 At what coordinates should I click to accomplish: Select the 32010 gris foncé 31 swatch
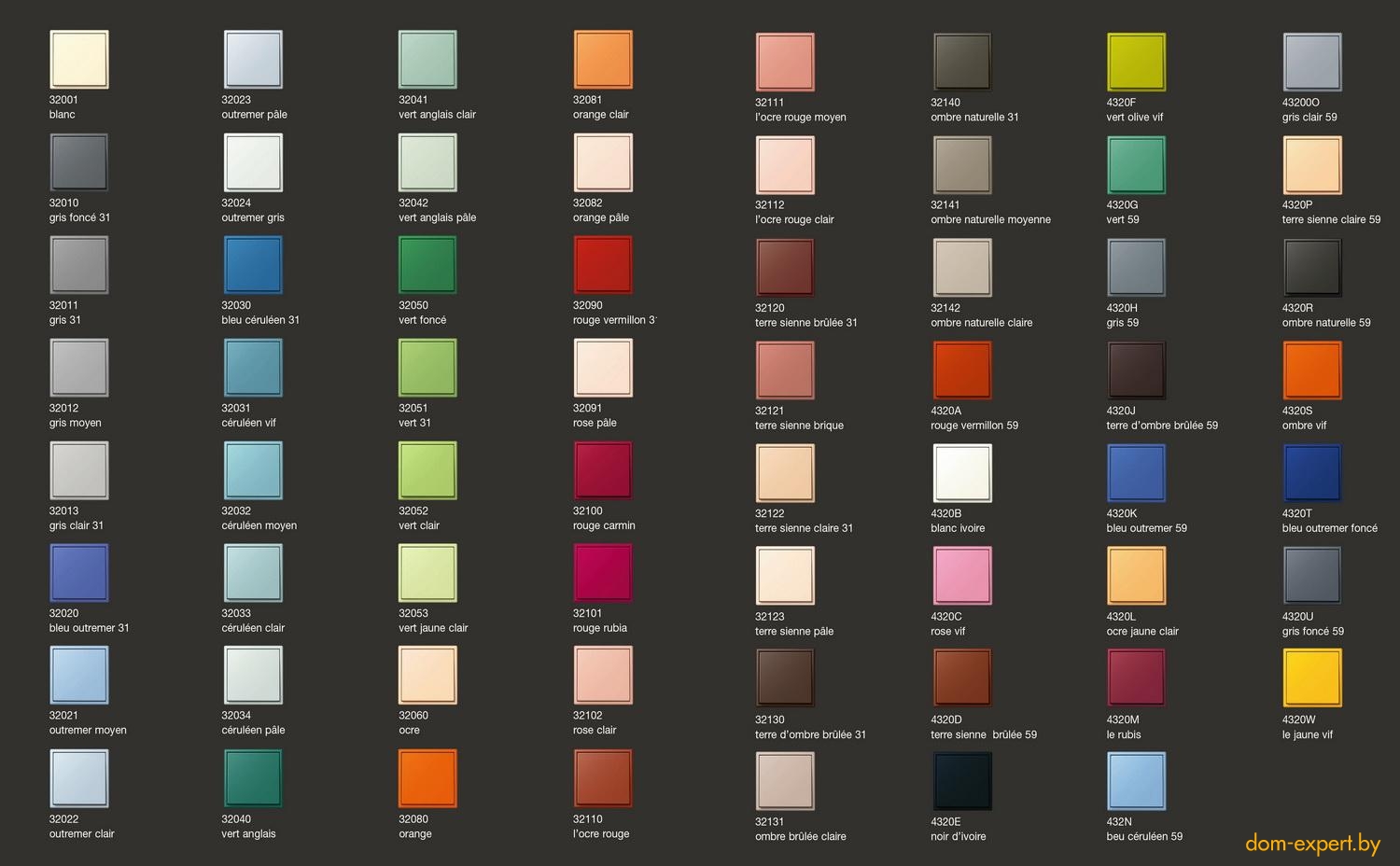tap(79, 162)
